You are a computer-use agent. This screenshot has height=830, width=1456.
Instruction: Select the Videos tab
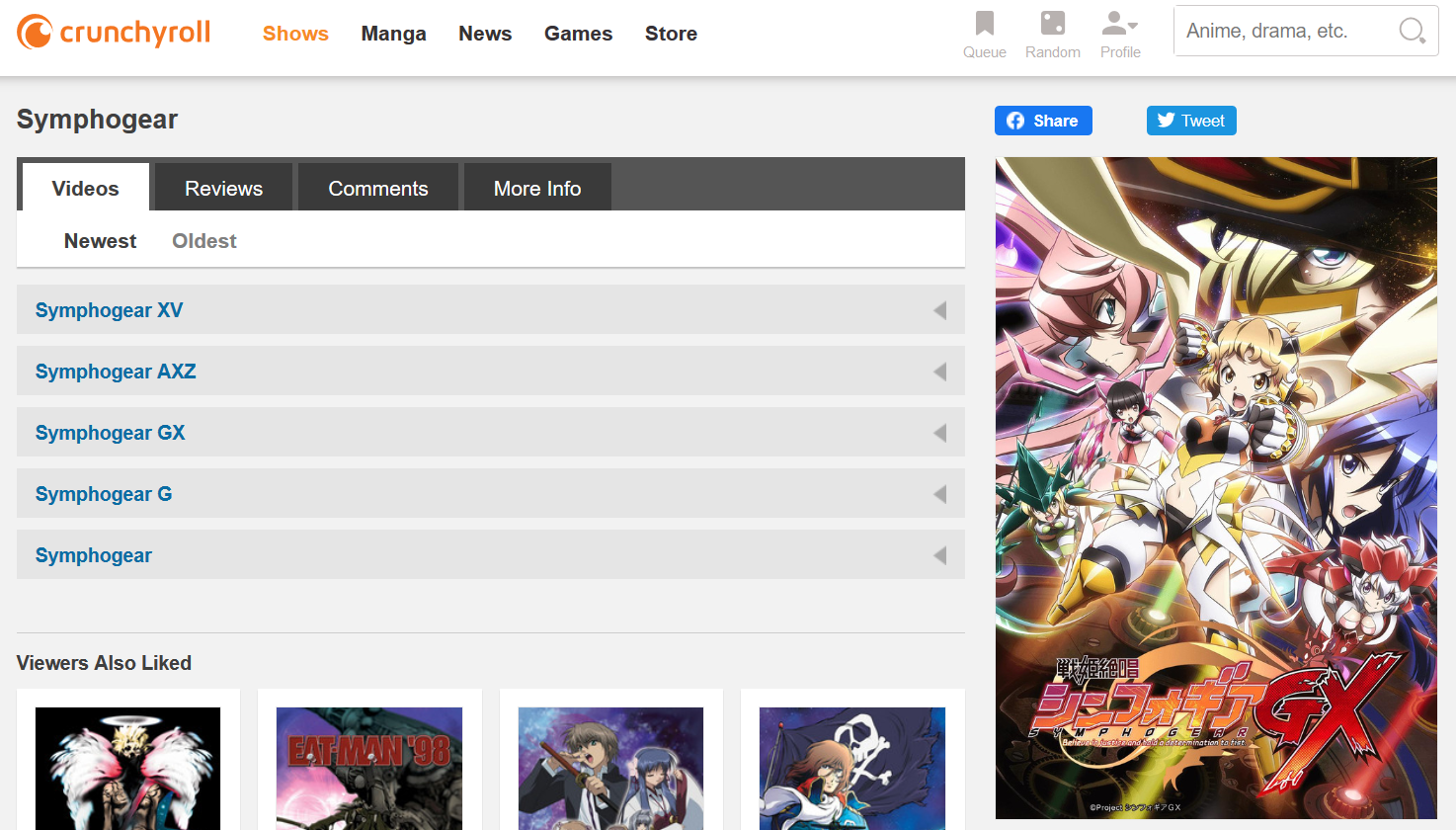click(x=86, y=188)
